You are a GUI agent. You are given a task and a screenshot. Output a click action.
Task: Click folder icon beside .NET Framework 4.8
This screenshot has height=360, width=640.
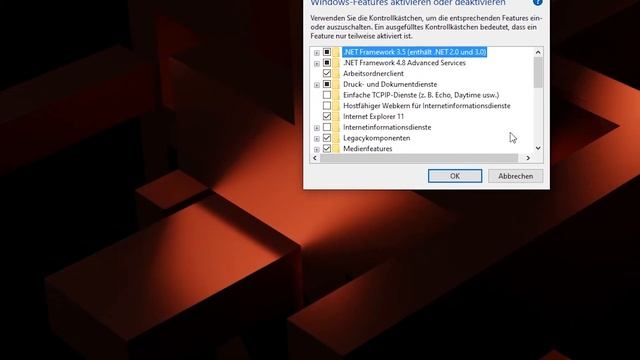(x=336, y=63)
